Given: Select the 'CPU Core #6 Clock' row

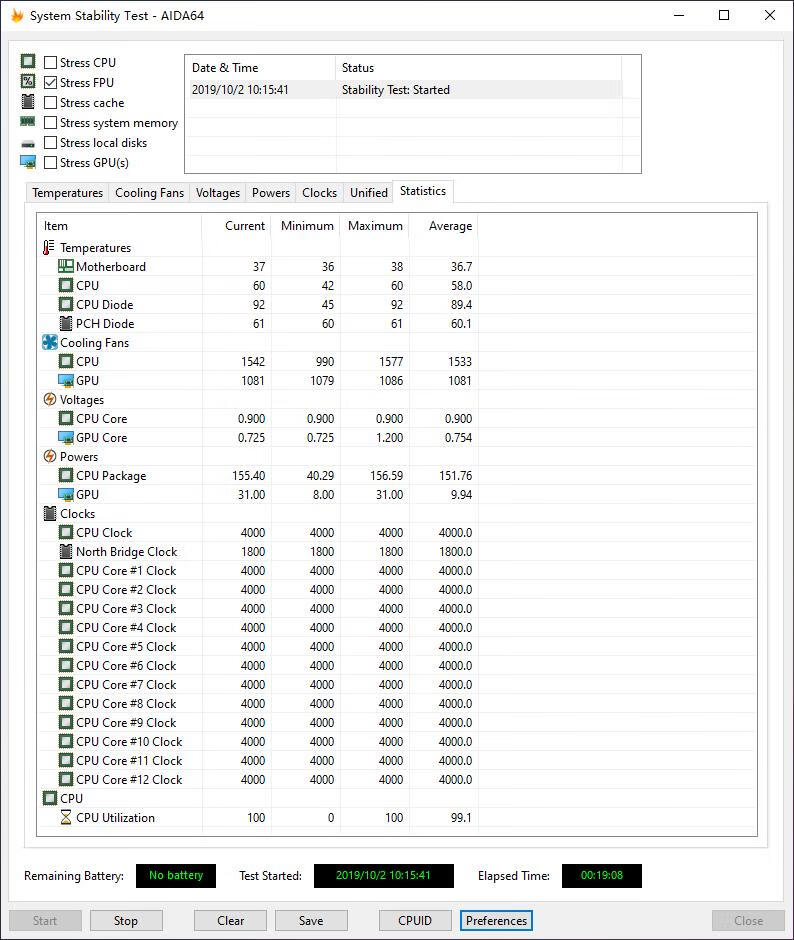Looking at the screenshot, I should pyautogui.click(x=396, y=665).
